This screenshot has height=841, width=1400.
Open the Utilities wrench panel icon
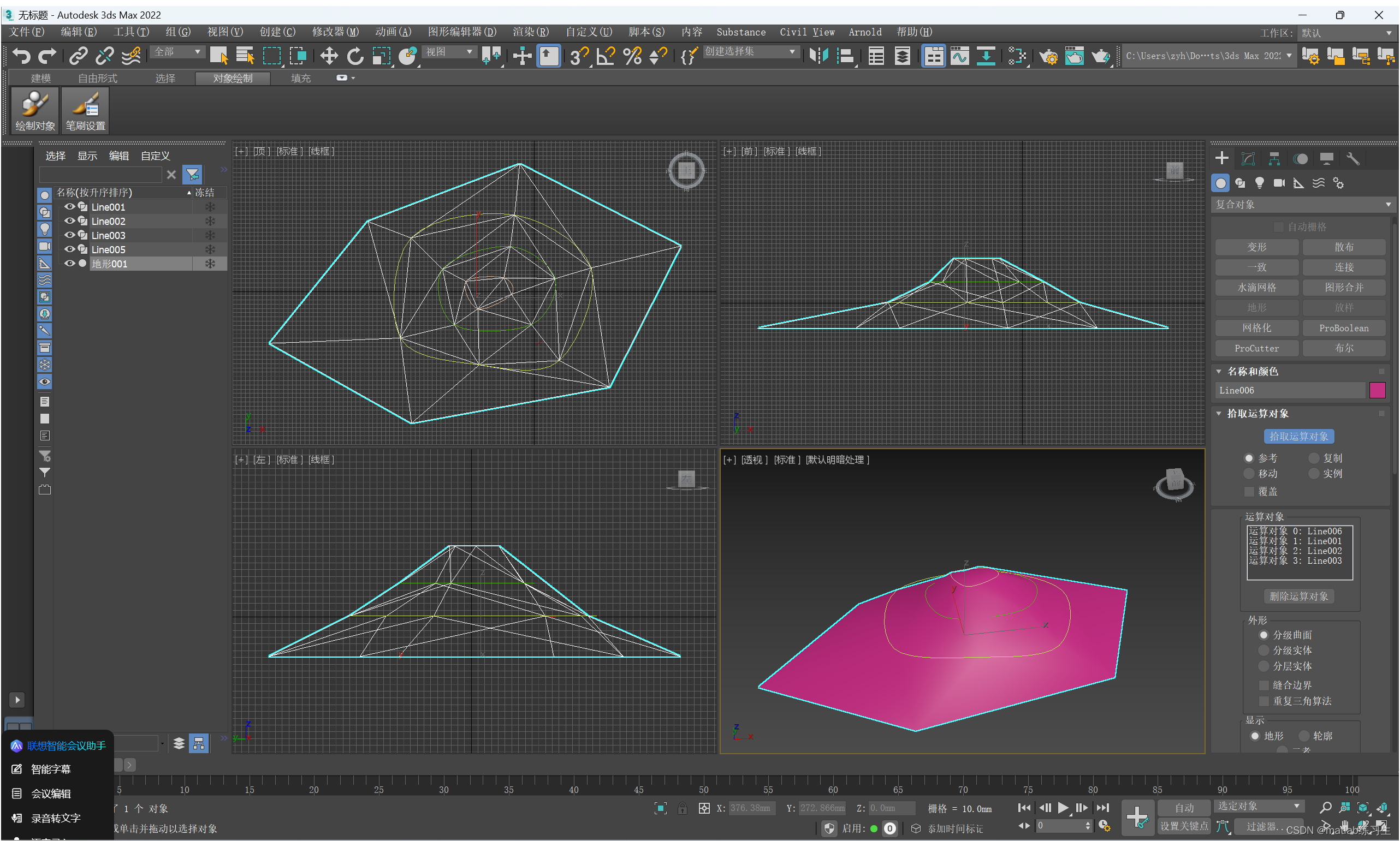click(x=1352, y=159)
